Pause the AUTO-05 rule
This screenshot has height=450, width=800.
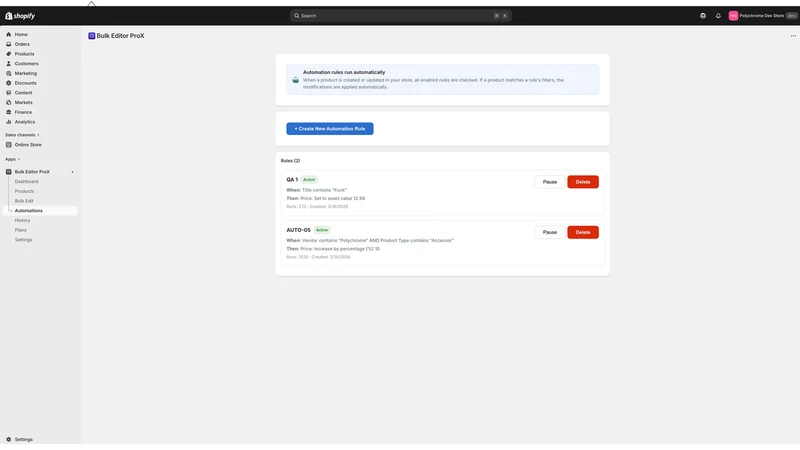pos(549,232)
